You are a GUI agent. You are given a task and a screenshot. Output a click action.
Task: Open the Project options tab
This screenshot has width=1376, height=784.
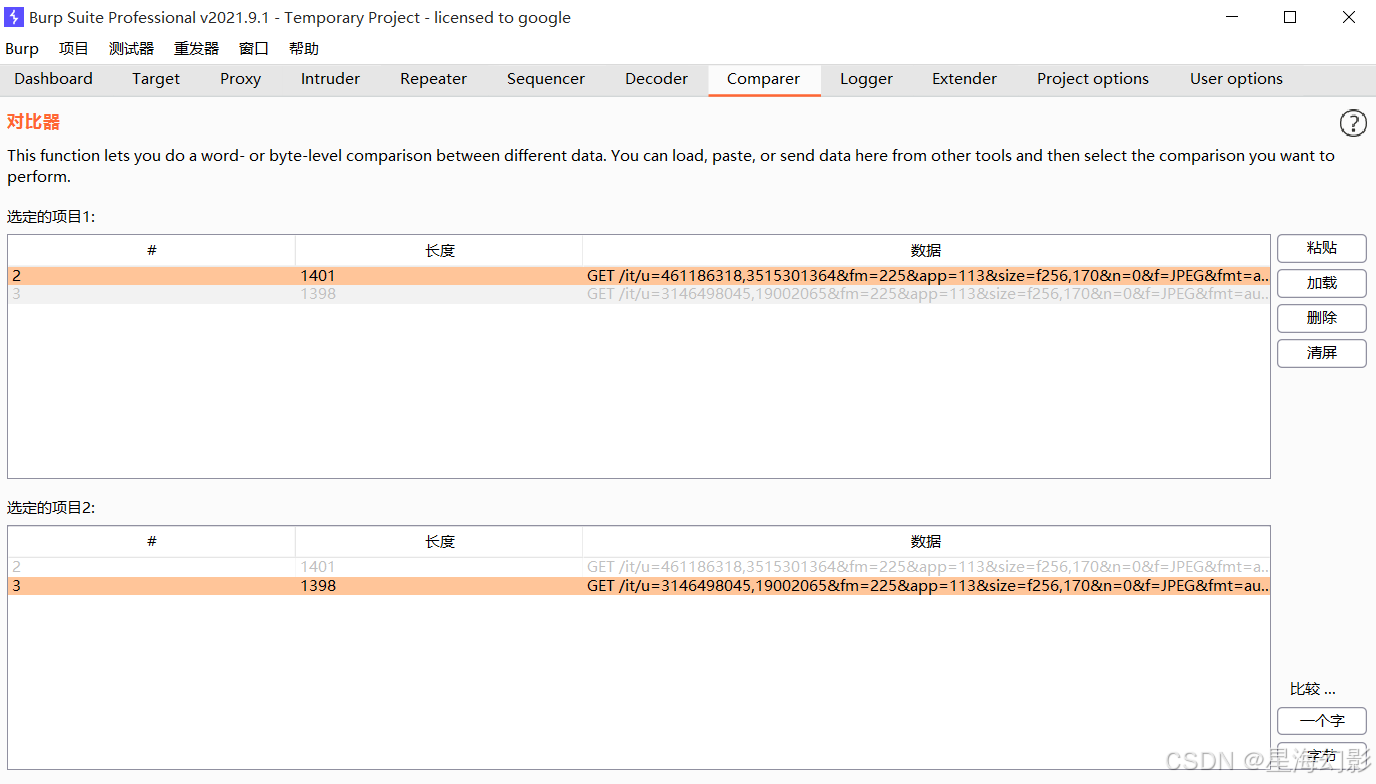(1092, 79)
